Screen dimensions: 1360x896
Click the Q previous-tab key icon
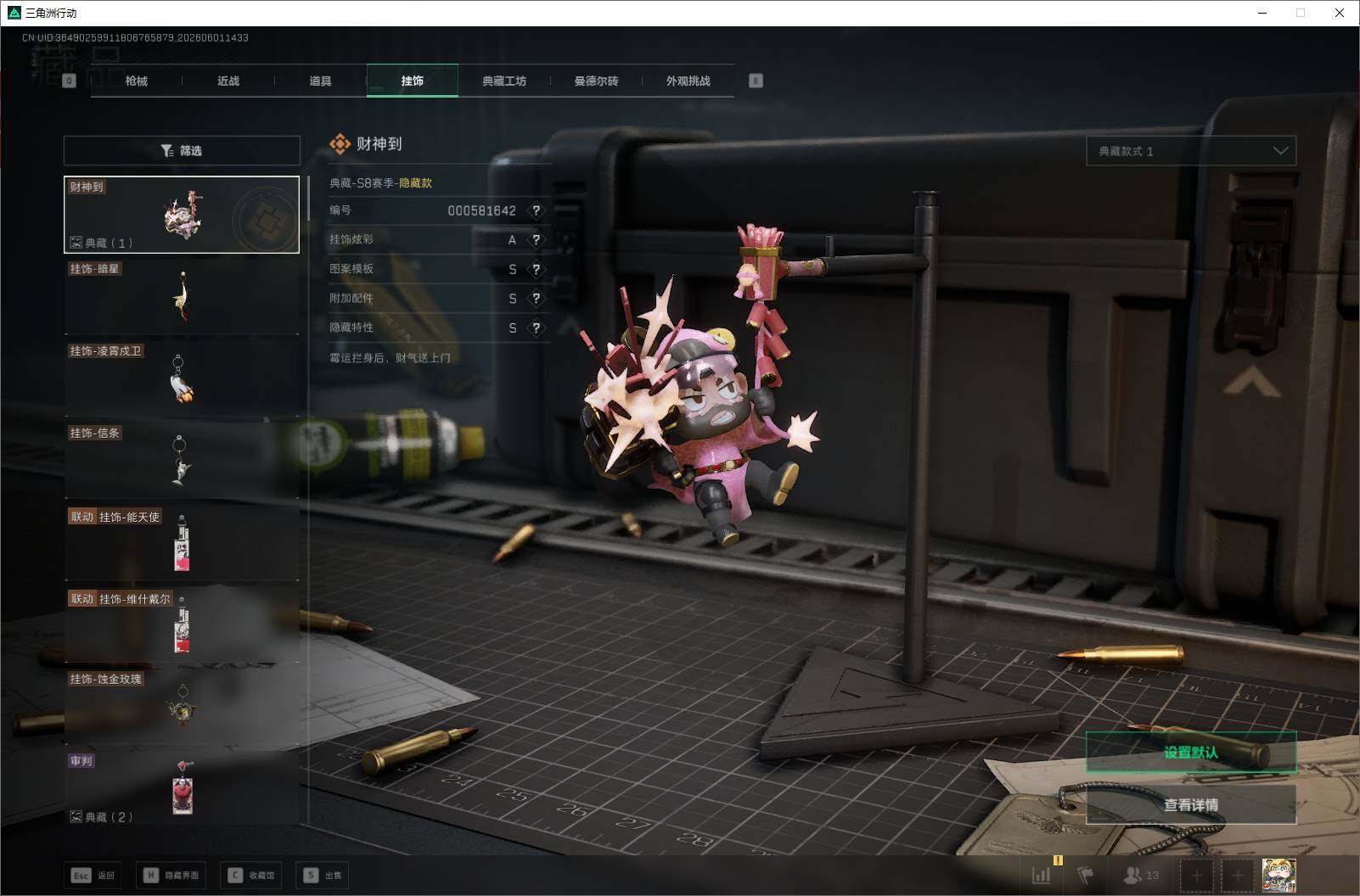click(70, 81)
